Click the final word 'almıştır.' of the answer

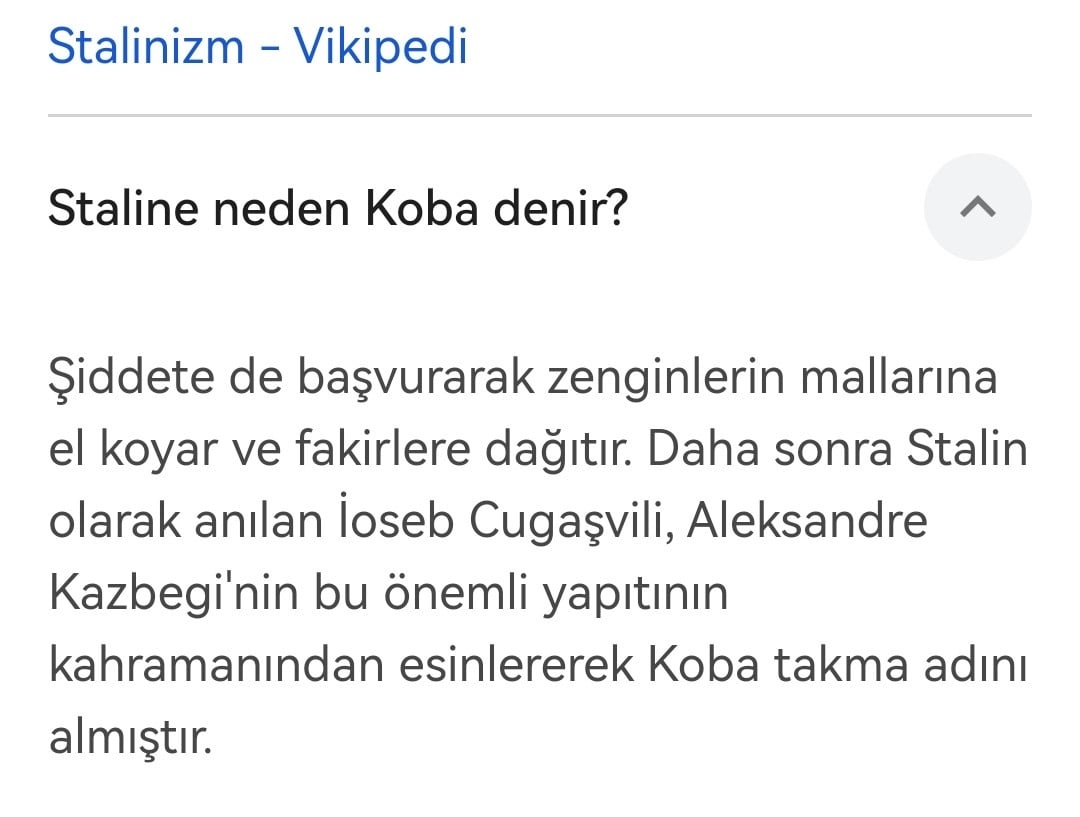click(130, 738)
